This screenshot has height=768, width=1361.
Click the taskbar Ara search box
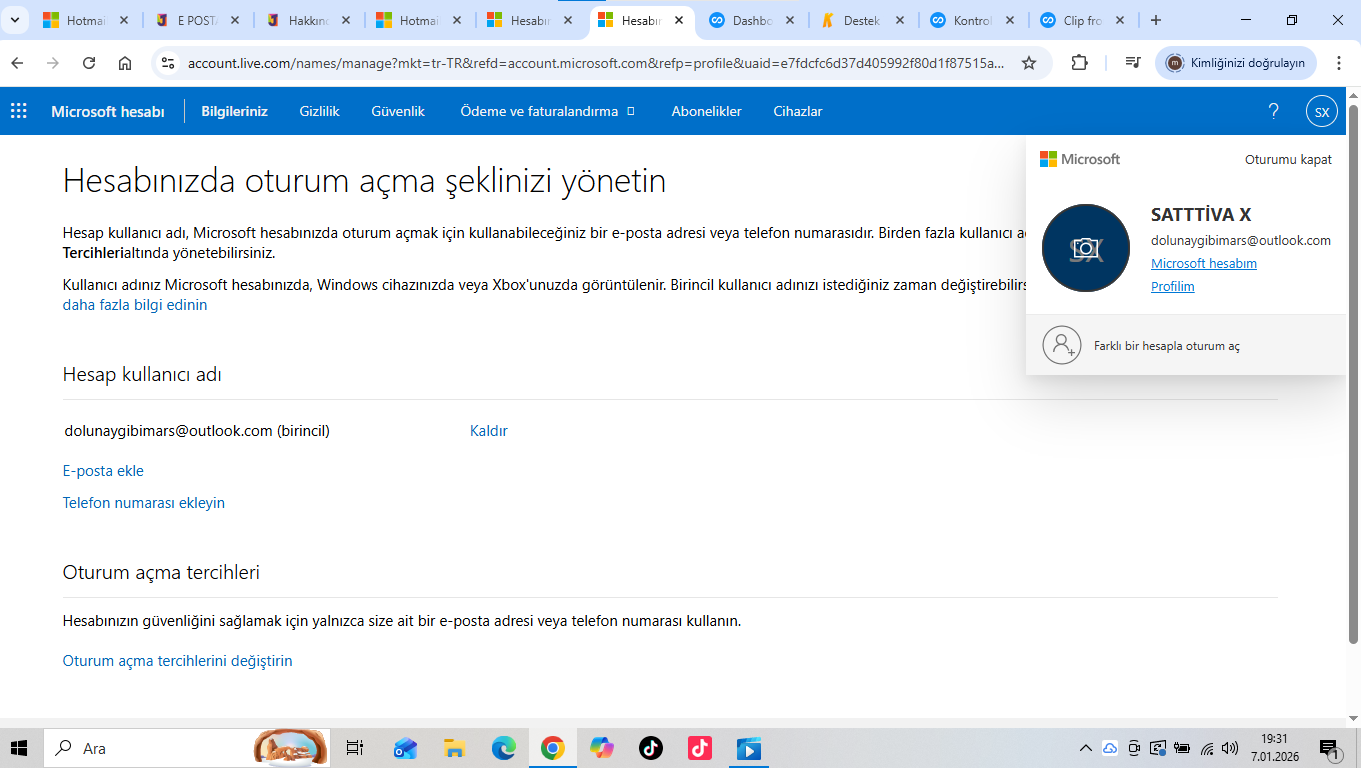(188, 748)
